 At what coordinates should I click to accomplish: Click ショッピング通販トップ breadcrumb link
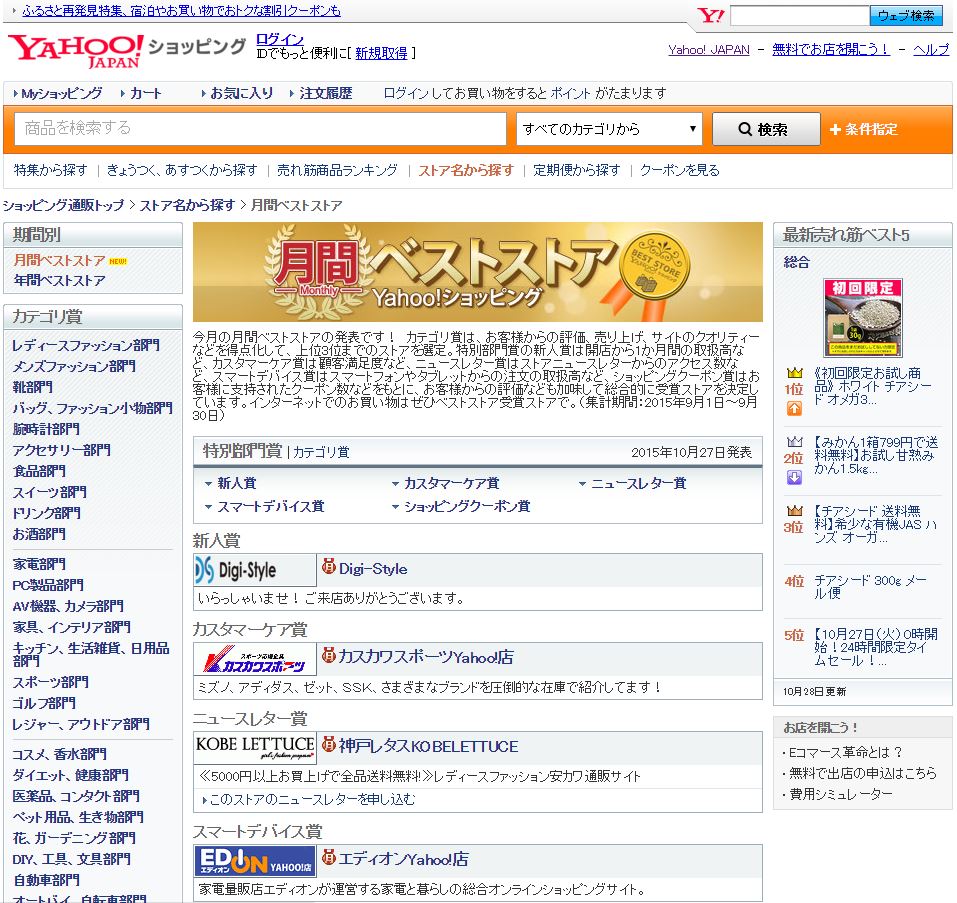[x=63, y=206]
